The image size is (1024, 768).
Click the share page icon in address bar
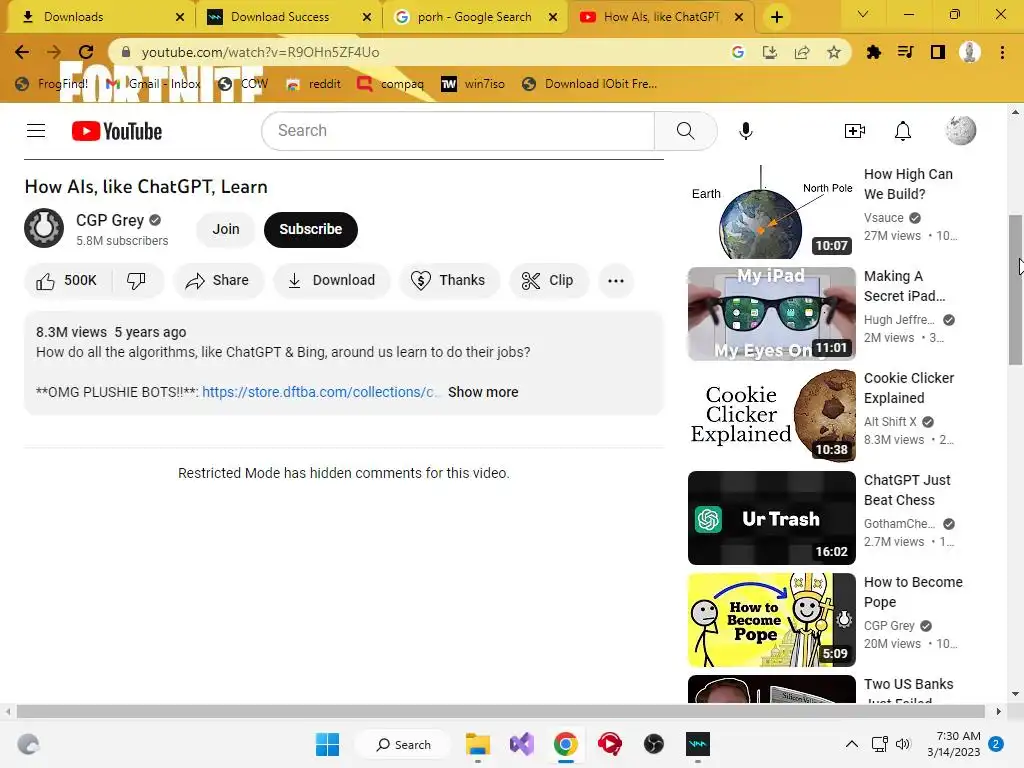802,52
